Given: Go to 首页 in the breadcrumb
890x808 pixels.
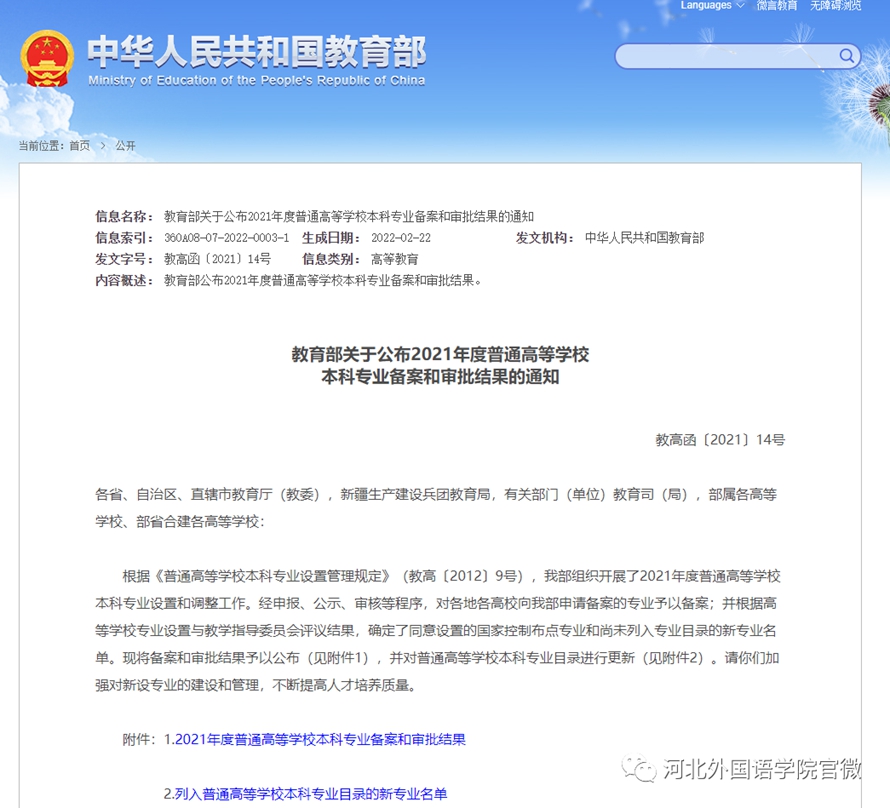Looking at the screenshot, I should 79,146.
